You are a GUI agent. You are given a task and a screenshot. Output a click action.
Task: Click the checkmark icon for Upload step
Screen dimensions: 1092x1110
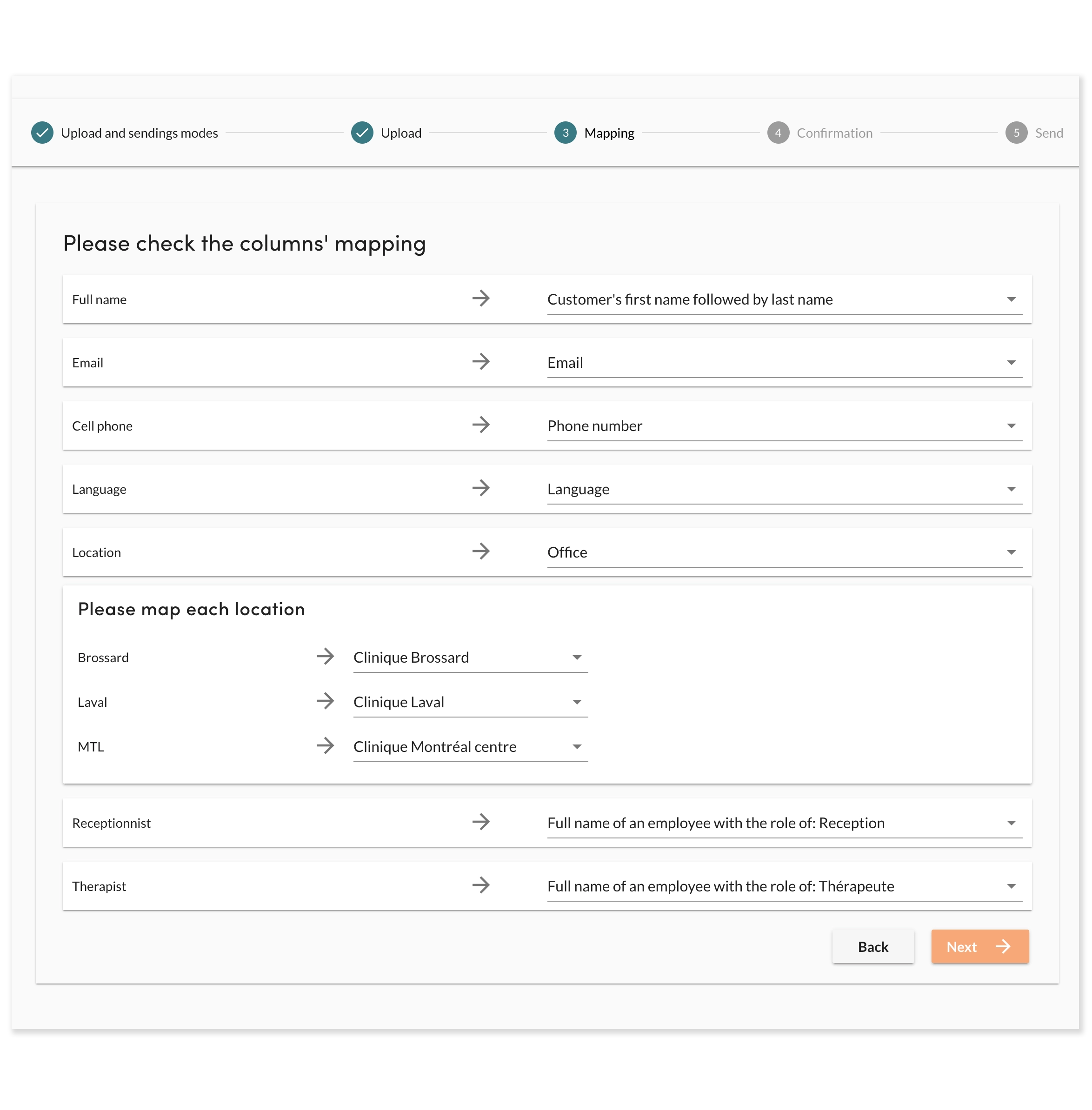point(362,133)
